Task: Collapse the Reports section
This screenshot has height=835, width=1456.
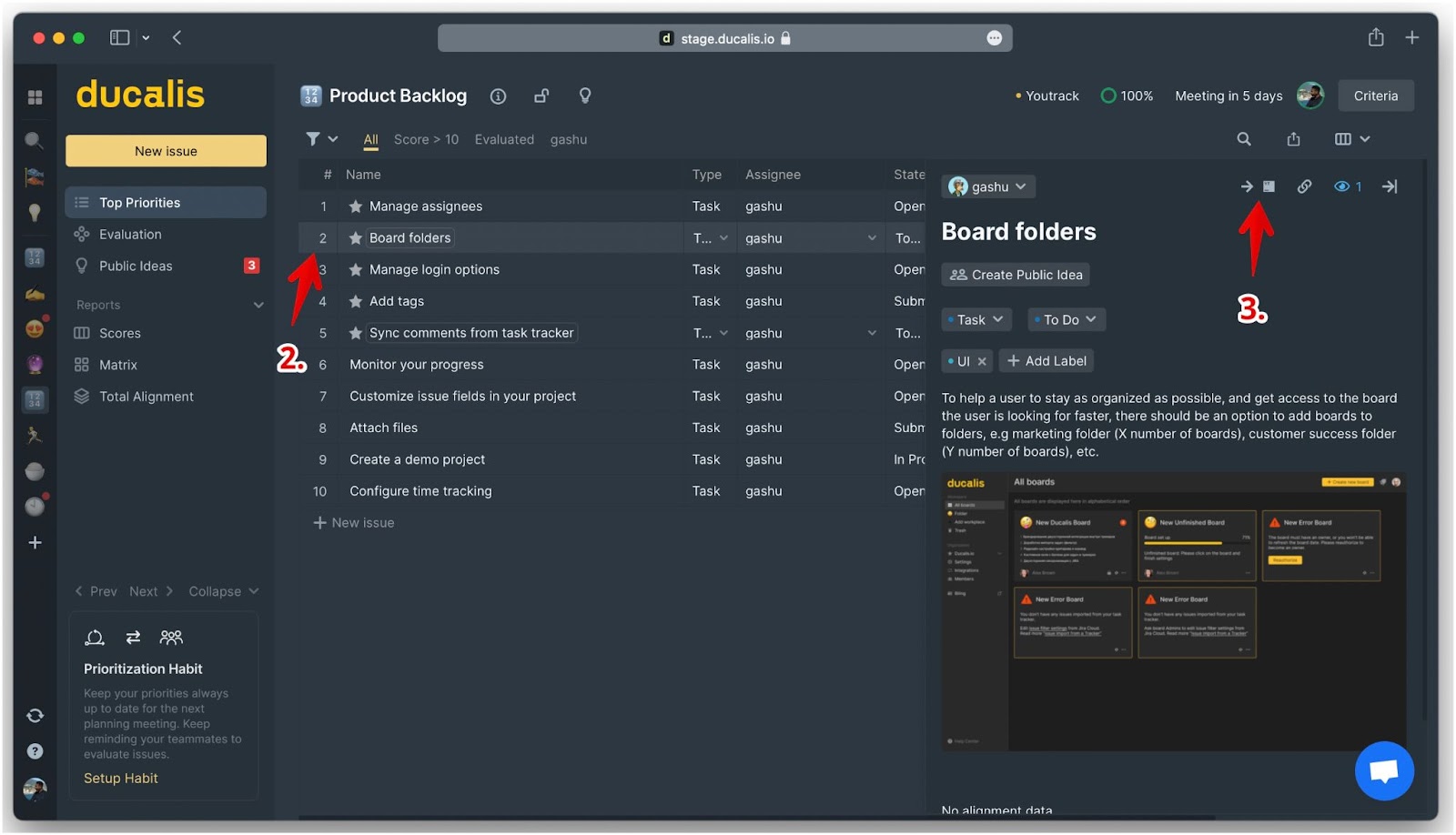Action: (x=258, y=305)
